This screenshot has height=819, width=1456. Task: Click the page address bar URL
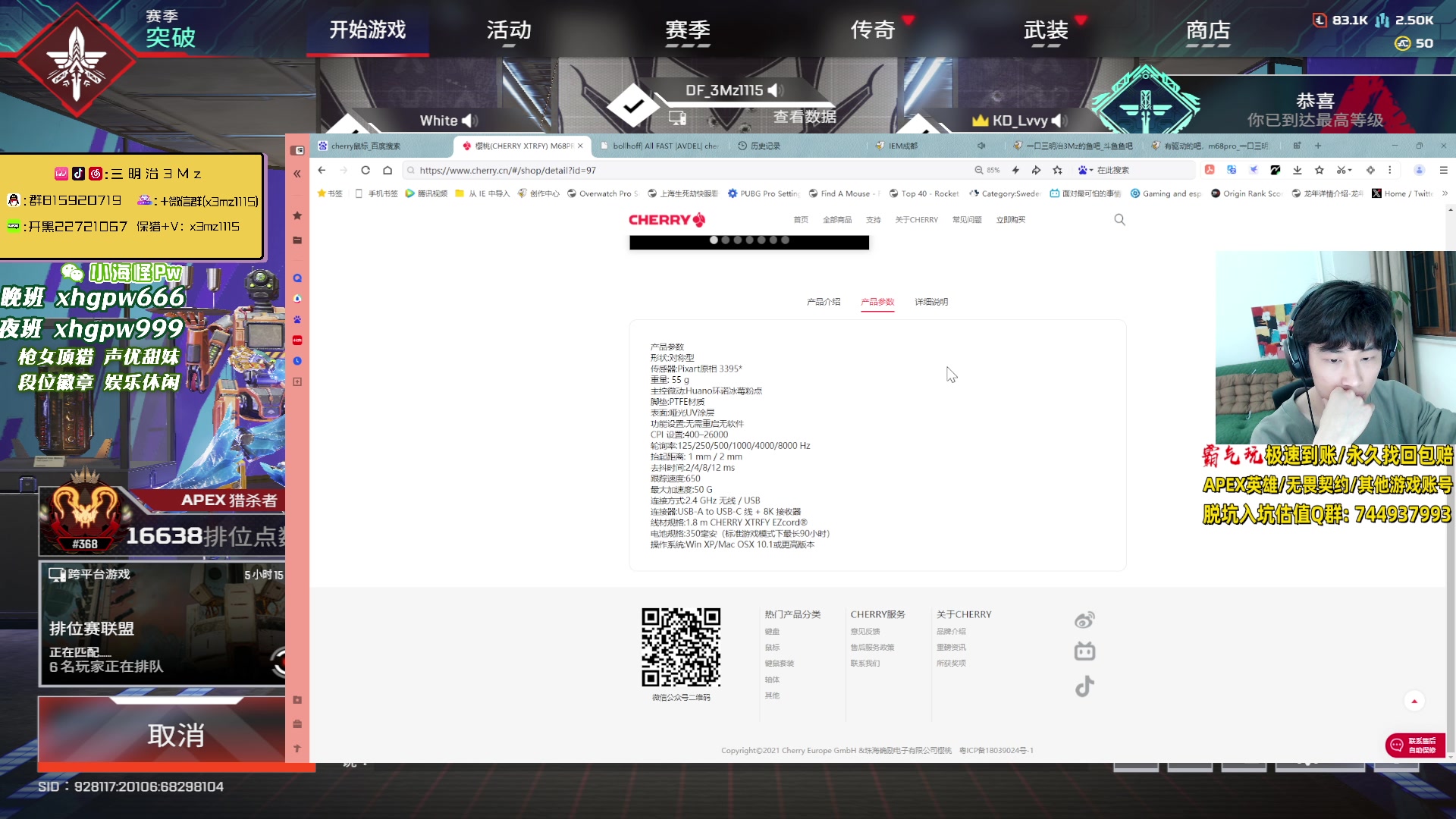pos(507,171)
